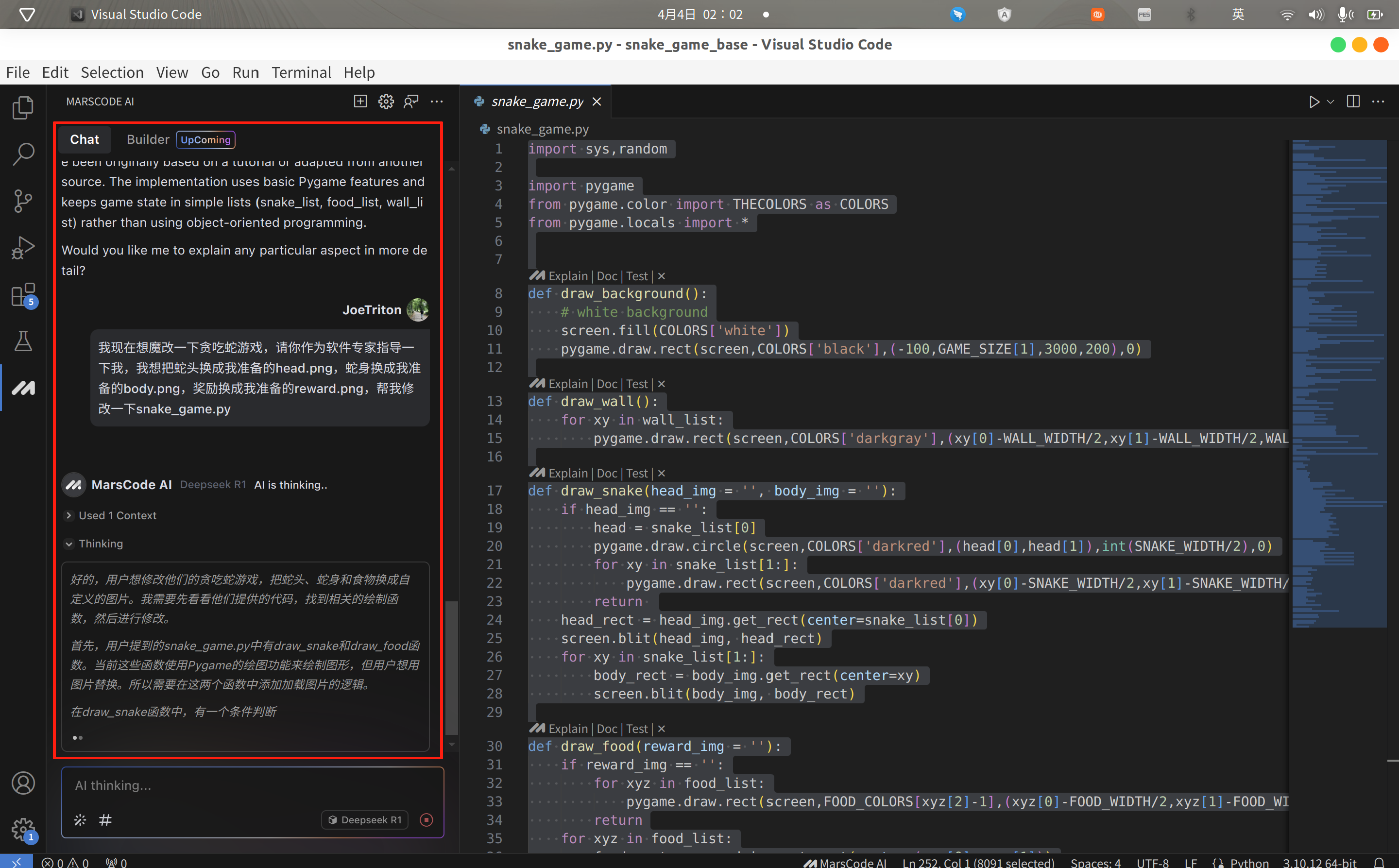Collapse the Thinking section

point(94,544)
